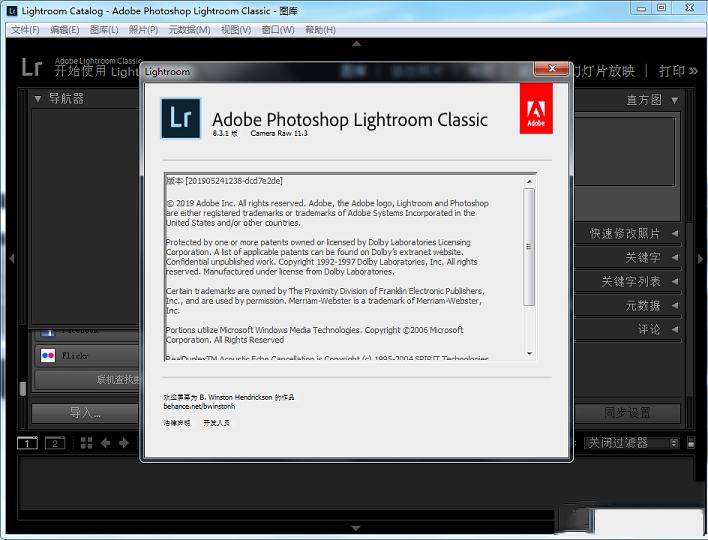Image resolution: width=708 pixels, height=540 pixels.
Task: Open the 法律声明 legal notices link
Action: (177, 423)
